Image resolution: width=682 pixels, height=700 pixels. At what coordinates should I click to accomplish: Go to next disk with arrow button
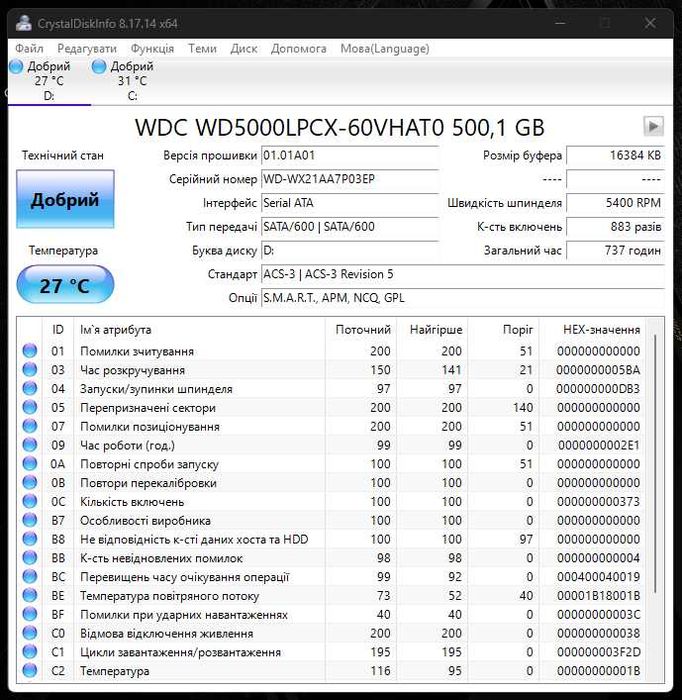click(653, 126)
